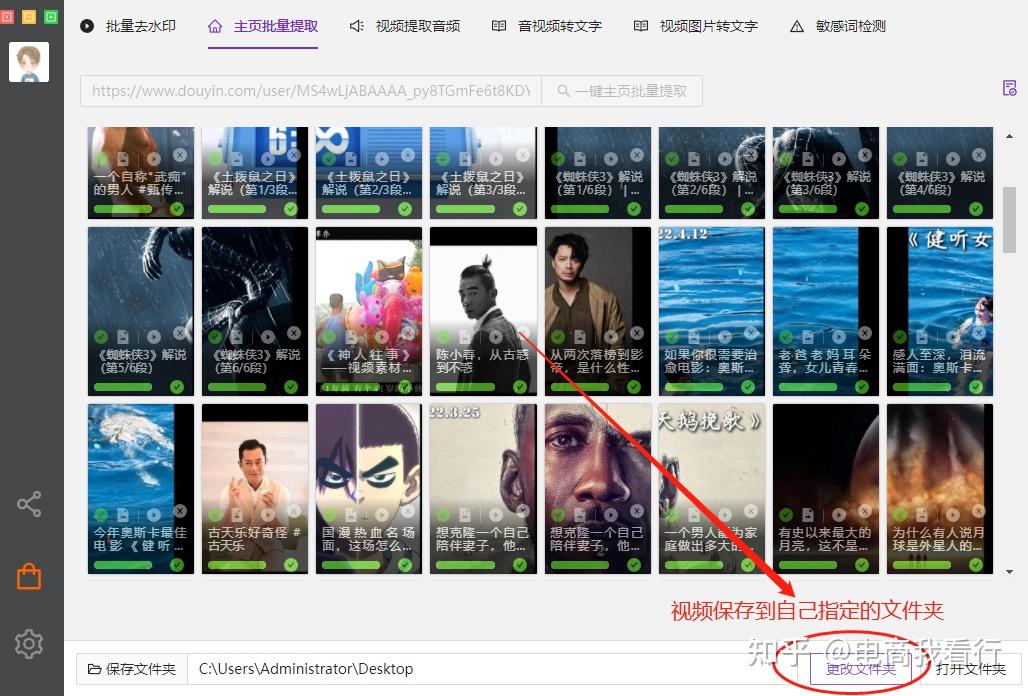Remove the 感人至深，泪流满面 card with its X

(x=979, y=333)
